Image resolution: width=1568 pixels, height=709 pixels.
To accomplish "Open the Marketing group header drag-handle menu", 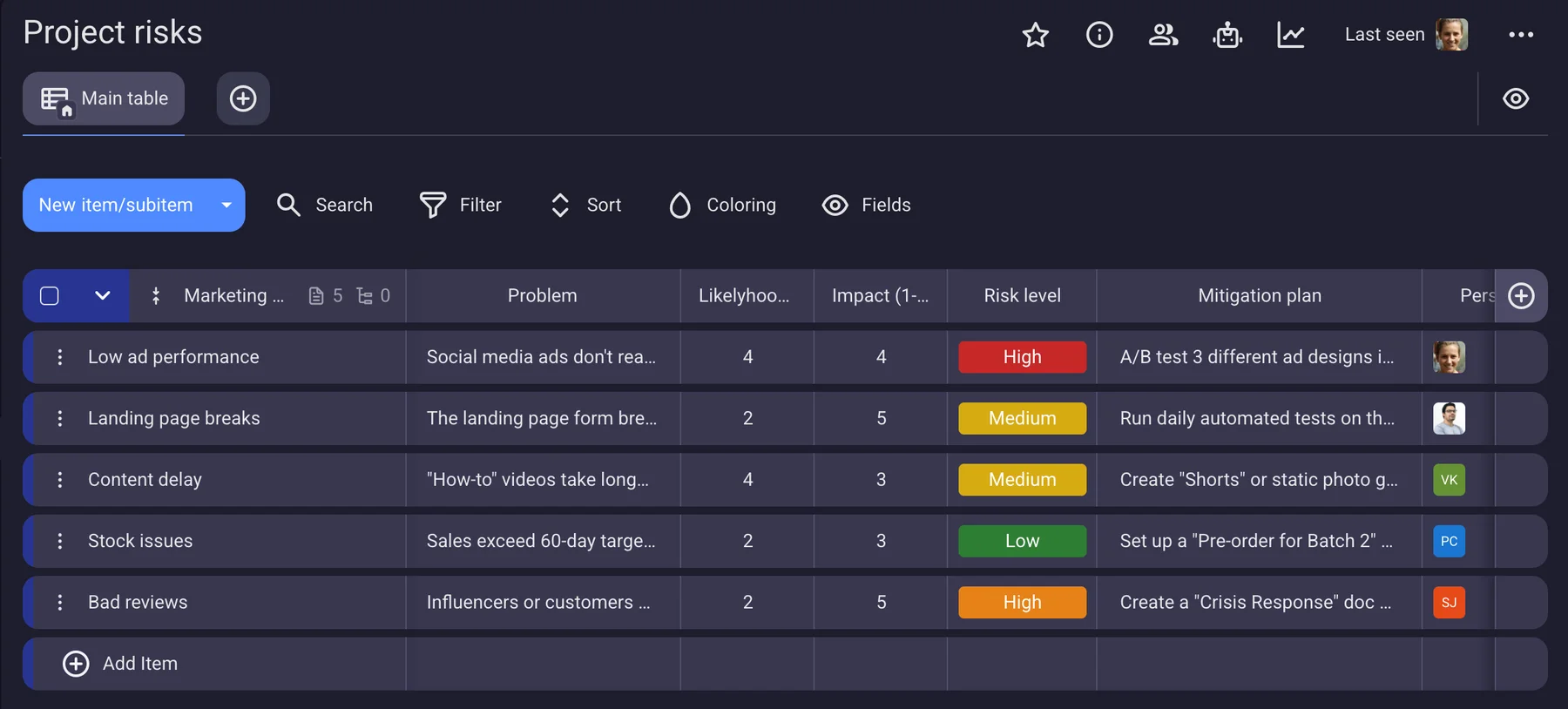I will point(156,296).
